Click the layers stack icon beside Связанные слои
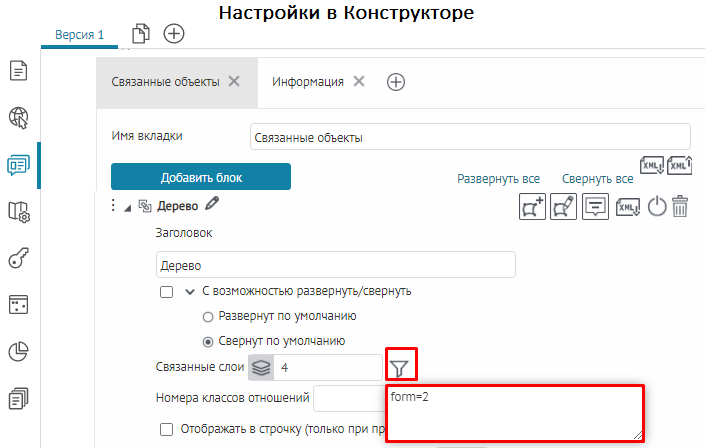705x448 pixels. 261,368
